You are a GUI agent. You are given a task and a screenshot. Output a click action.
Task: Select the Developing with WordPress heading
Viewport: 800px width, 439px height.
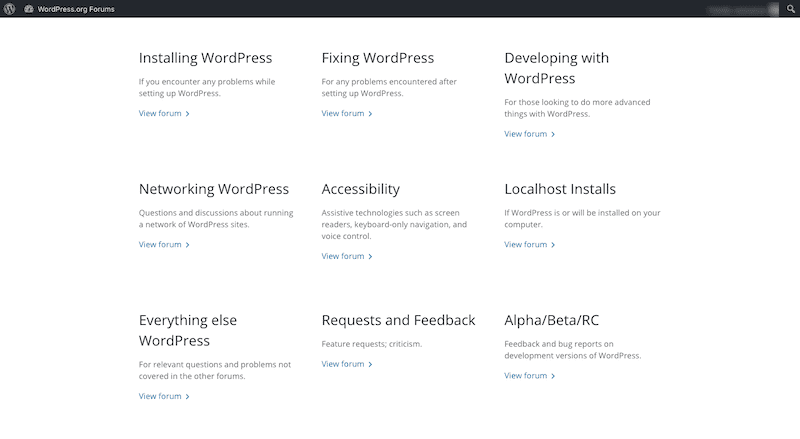pyautogui.click(x=556, y=68)
